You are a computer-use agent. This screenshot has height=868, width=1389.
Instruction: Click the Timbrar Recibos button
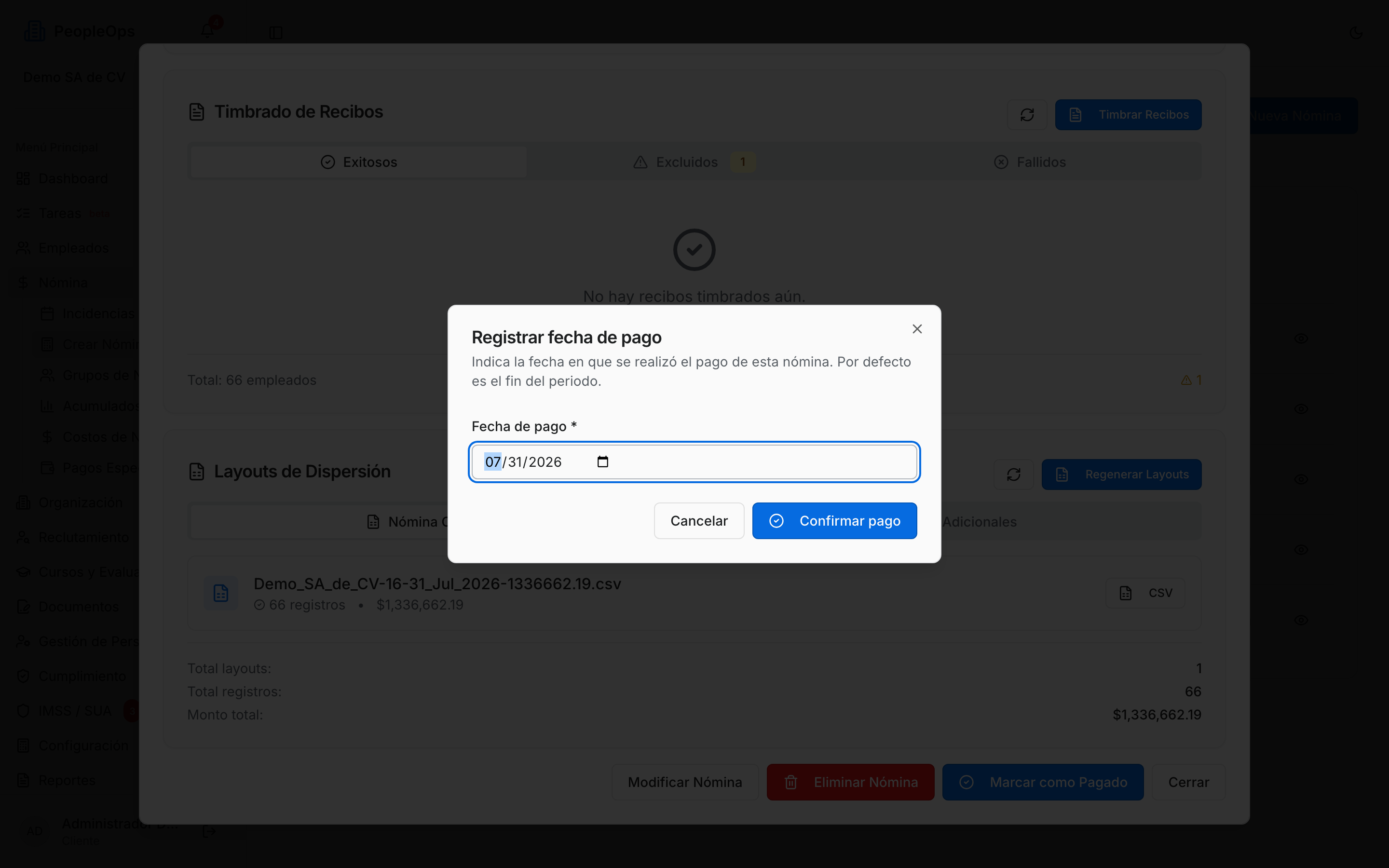(x=1129, y=115)
